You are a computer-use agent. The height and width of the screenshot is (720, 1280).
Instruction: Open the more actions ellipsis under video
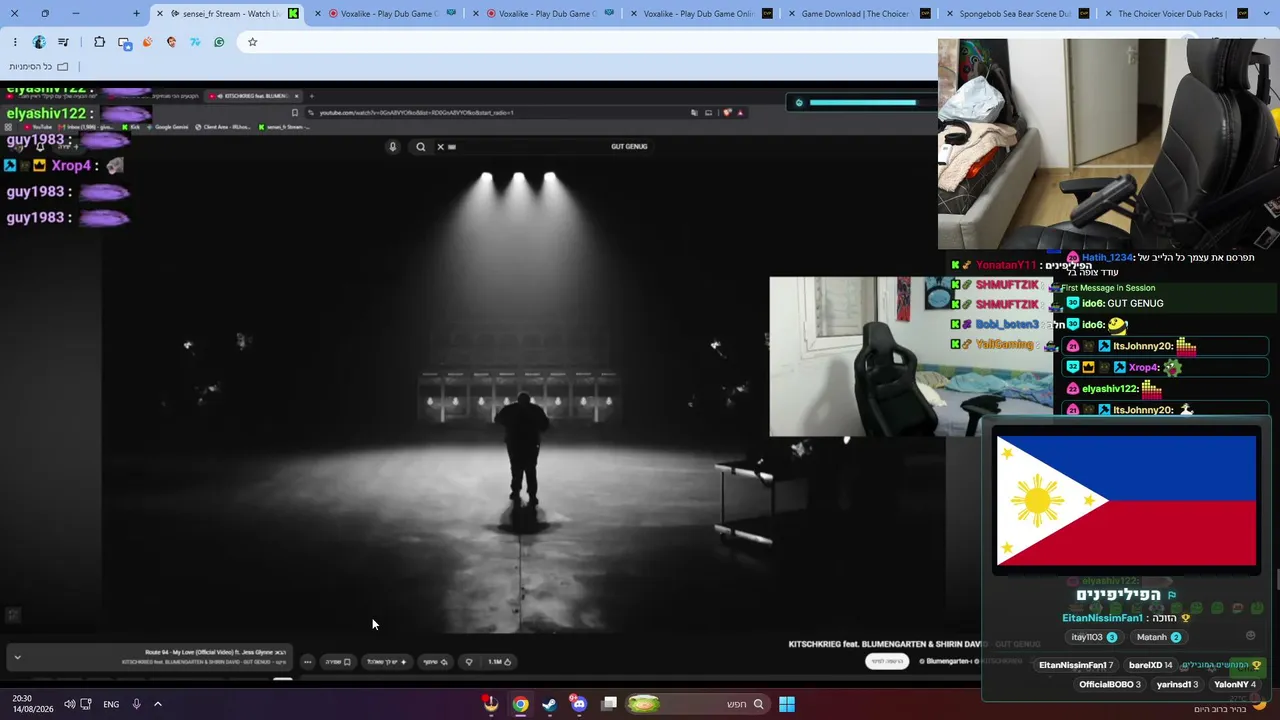[x=307, y=662]
